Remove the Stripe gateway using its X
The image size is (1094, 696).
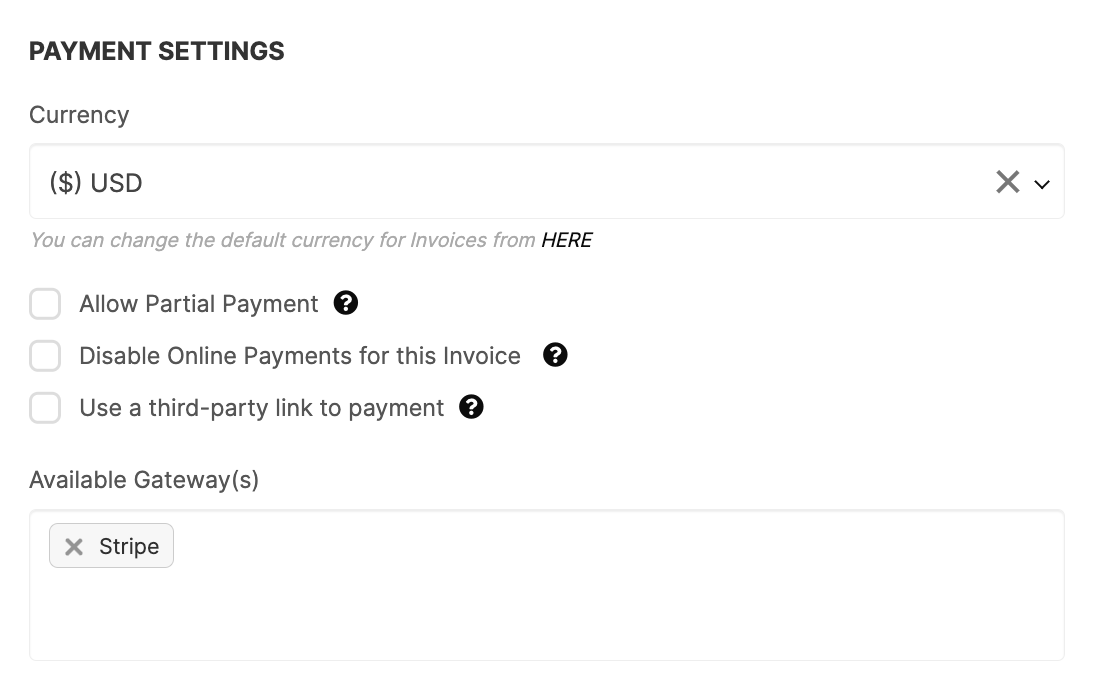[x=74, y=547]
